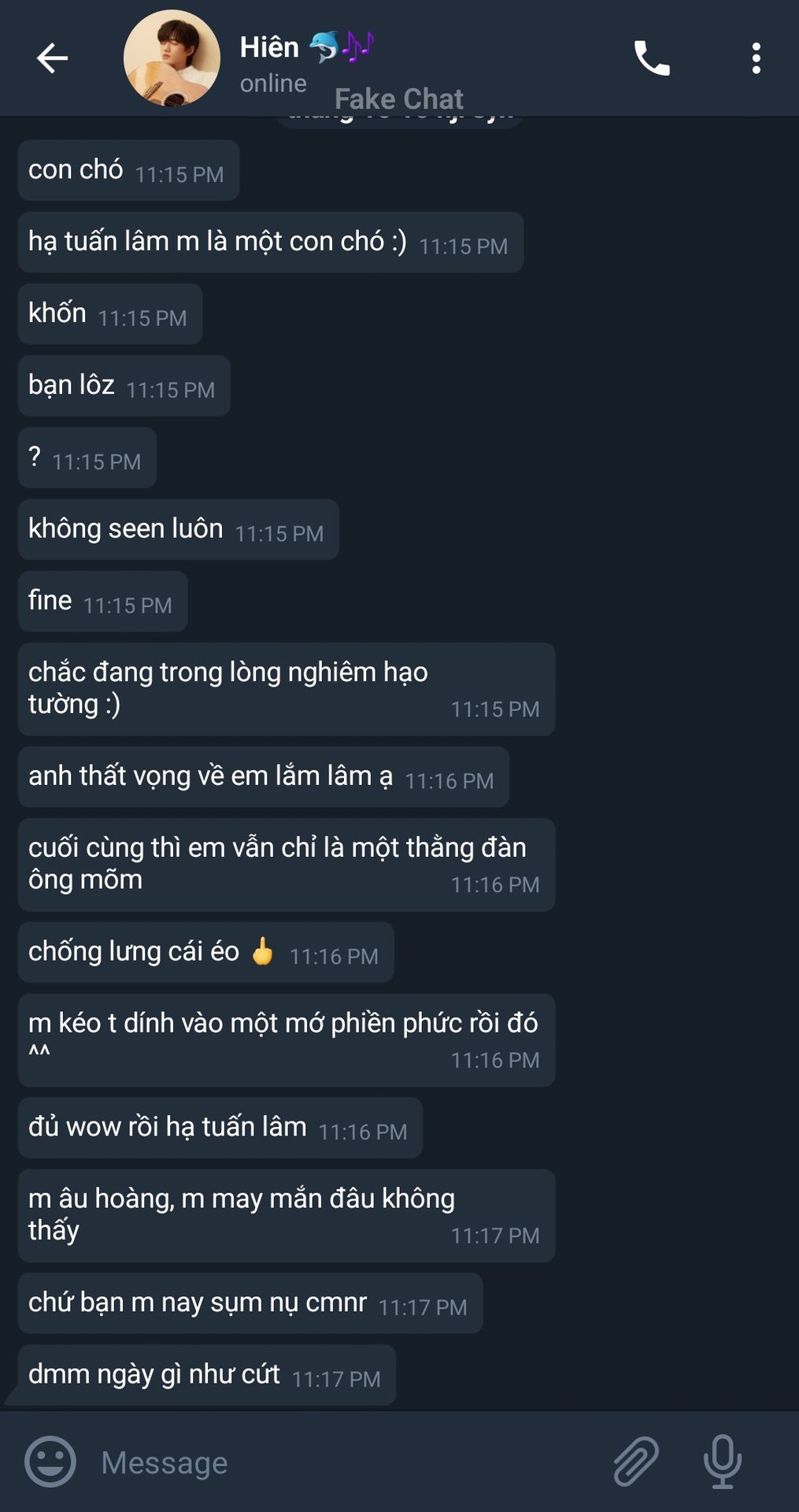Tap the "fine" message bubble
This screenshot has height=1512, width=799.
coord(103,601)
